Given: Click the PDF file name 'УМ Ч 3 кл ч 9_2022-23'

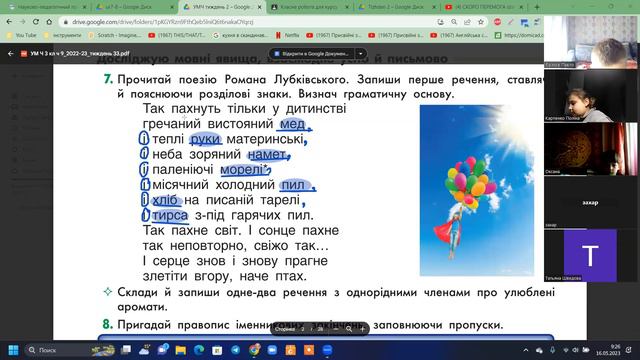Looking at the screenshot, I should (x=80, y=53).
